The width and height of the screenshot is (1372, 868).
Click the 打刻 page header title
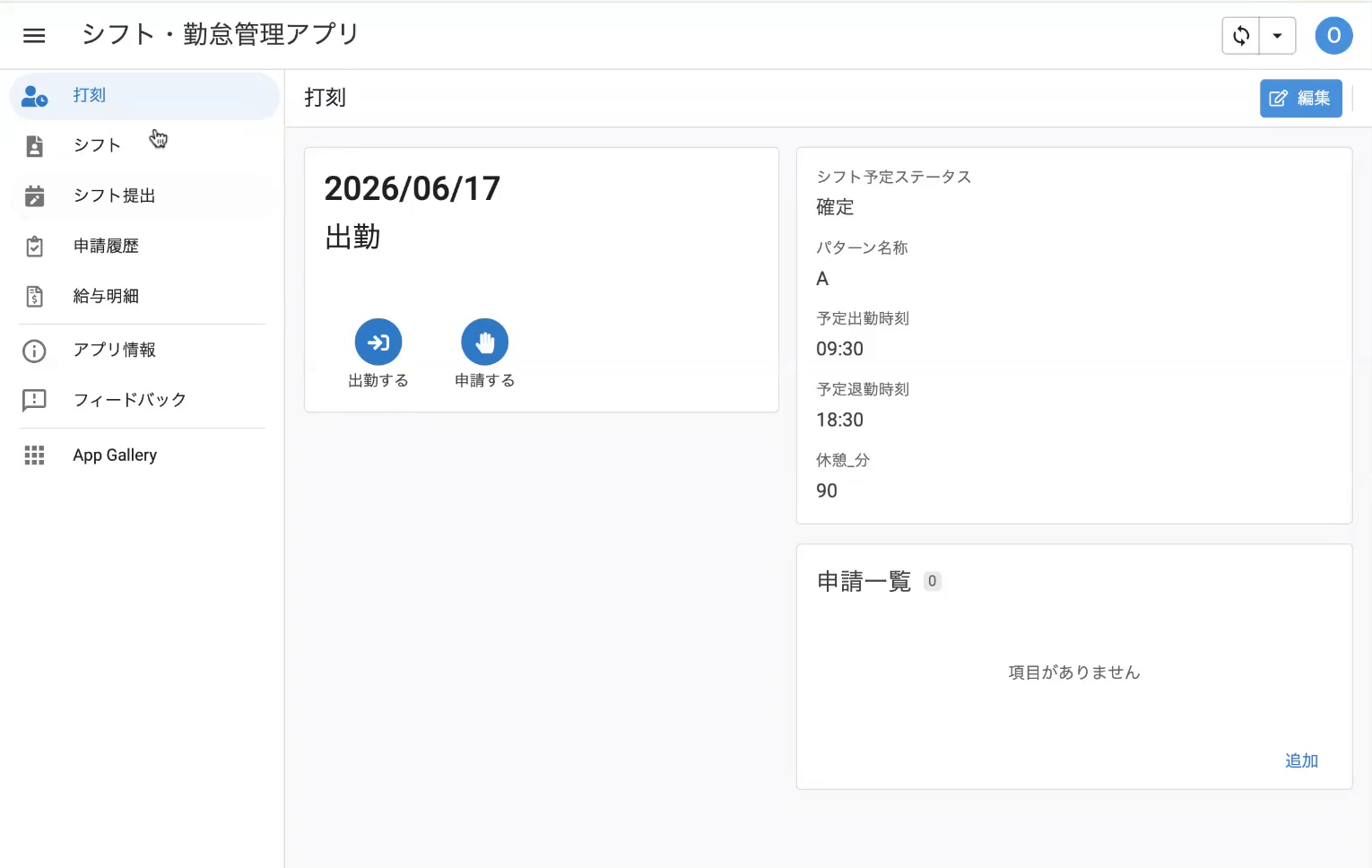(325, 98)
